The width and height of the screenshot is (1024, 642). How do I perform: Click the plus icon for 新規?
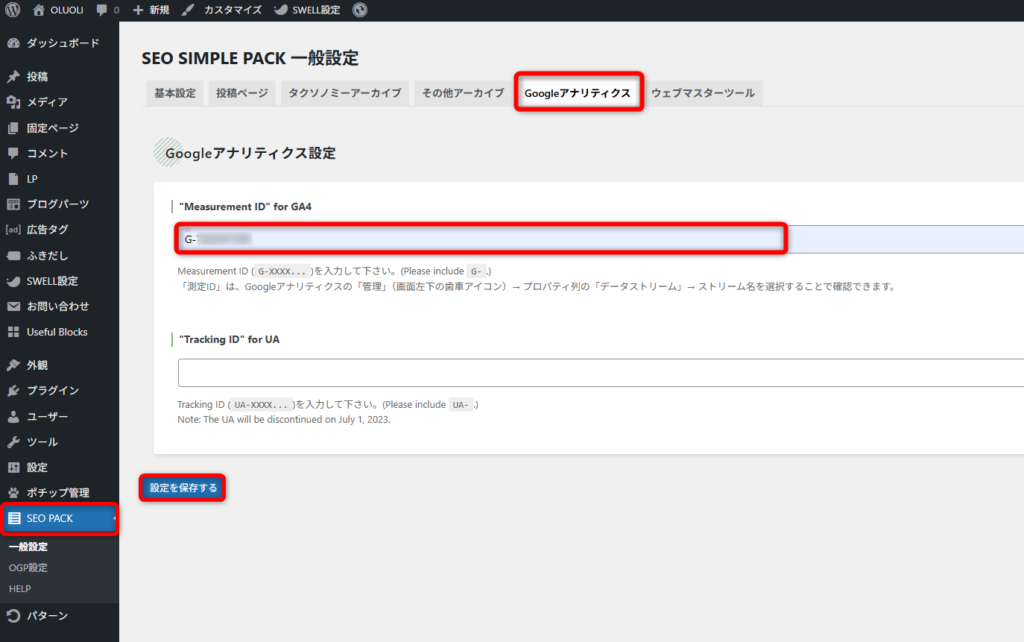pyautogui.click(x=138, y=10)
